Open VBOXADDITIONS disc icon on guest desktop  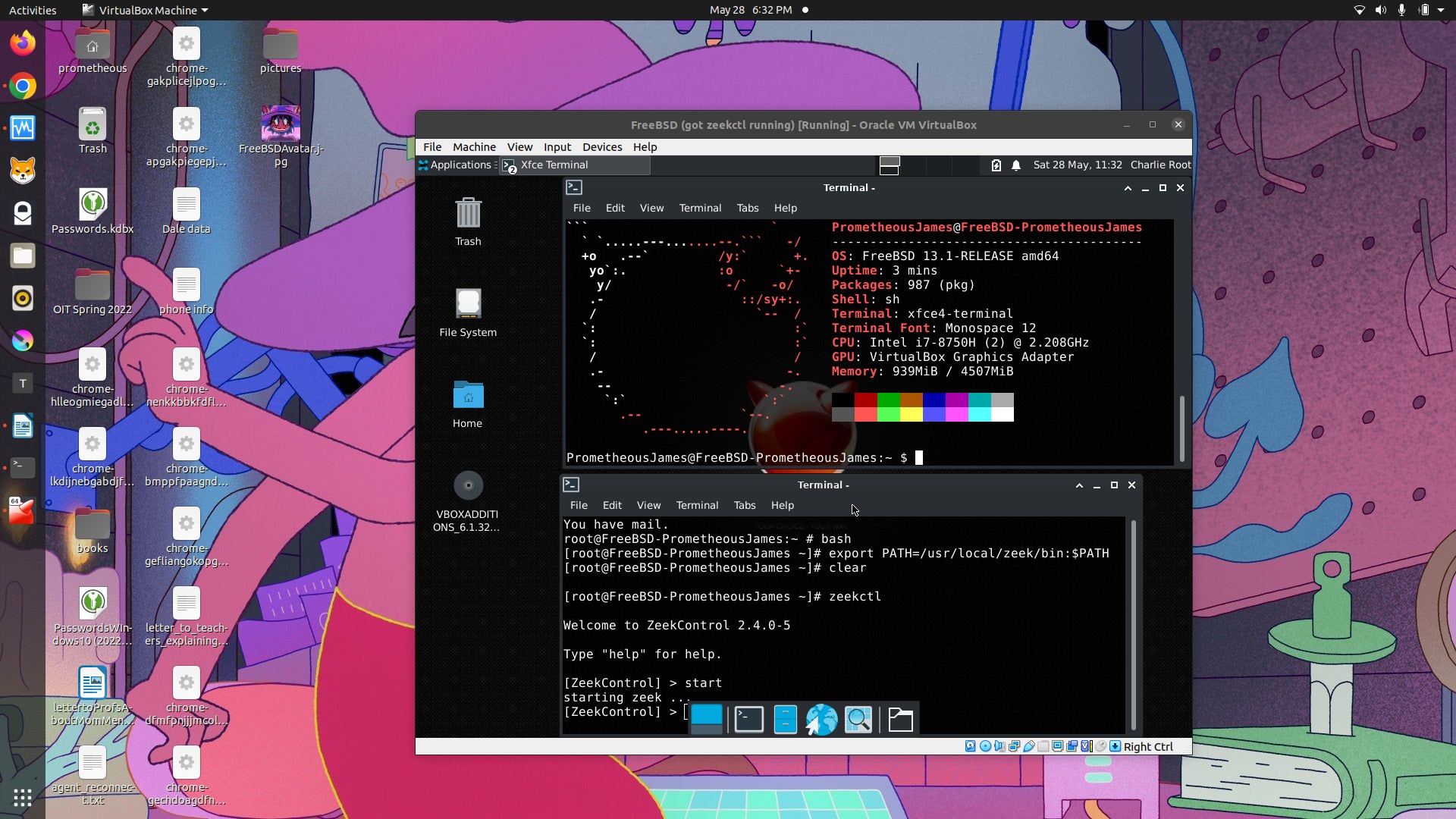pyautogui.click(x=467, y=500)
